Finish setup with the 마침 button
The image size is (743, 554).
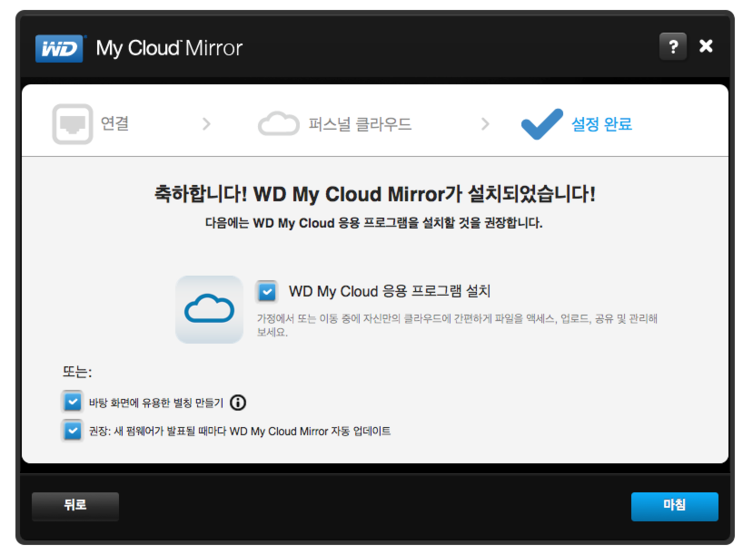point(674,506)
